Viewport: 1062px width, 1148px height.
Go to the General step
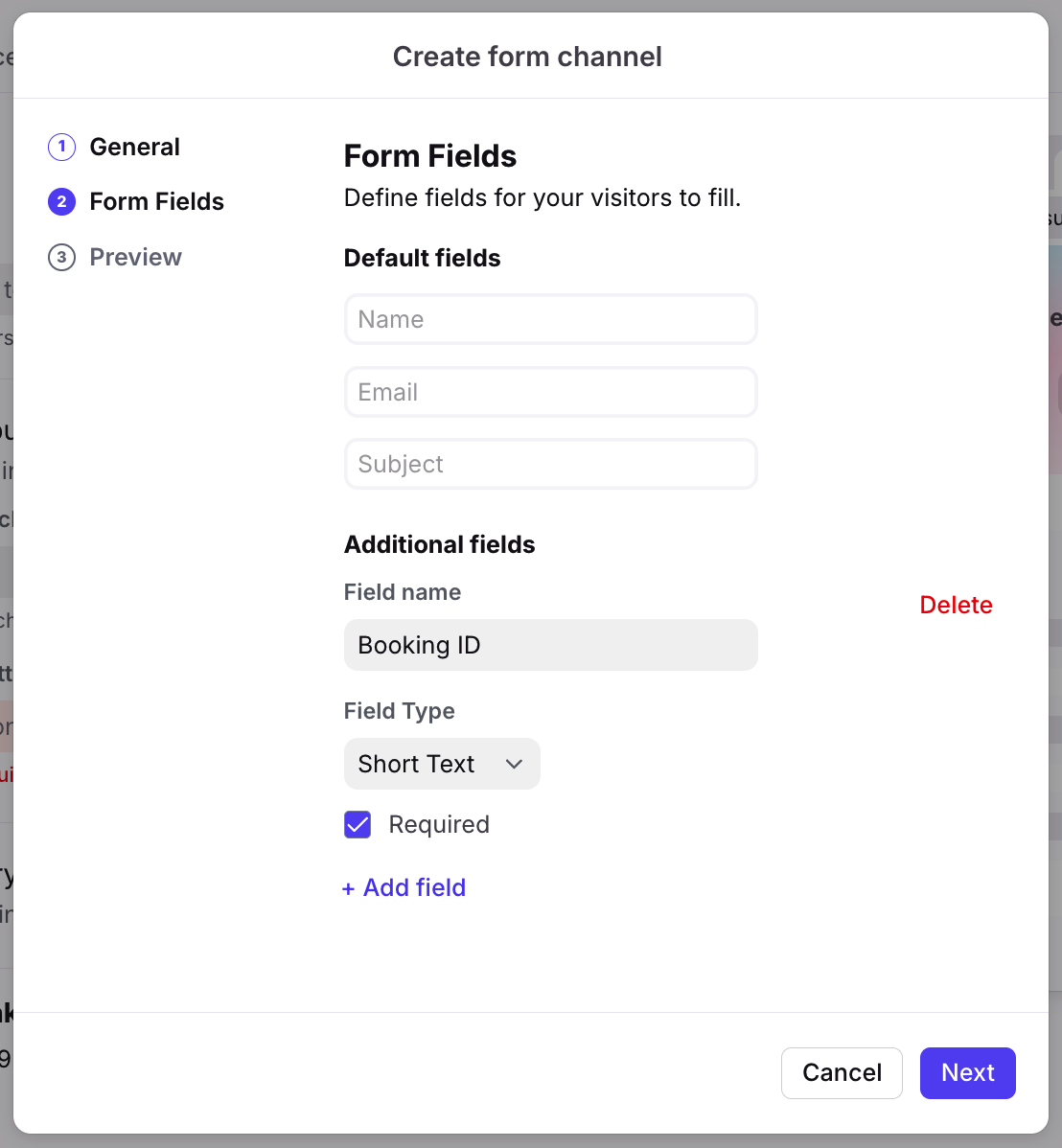[134, 147]
